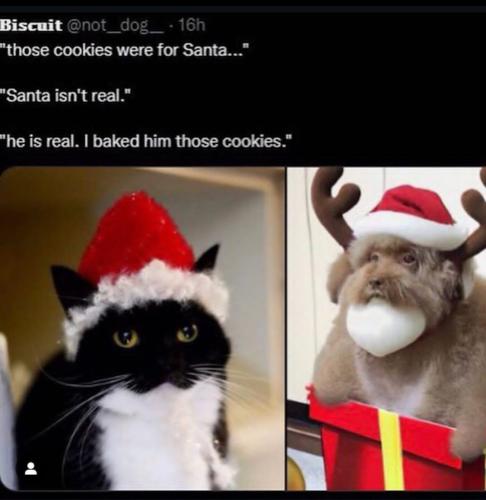Viewport: 486px width, 500px height.
Task: Open the dog in gift box photo
Action: [387, 329]
